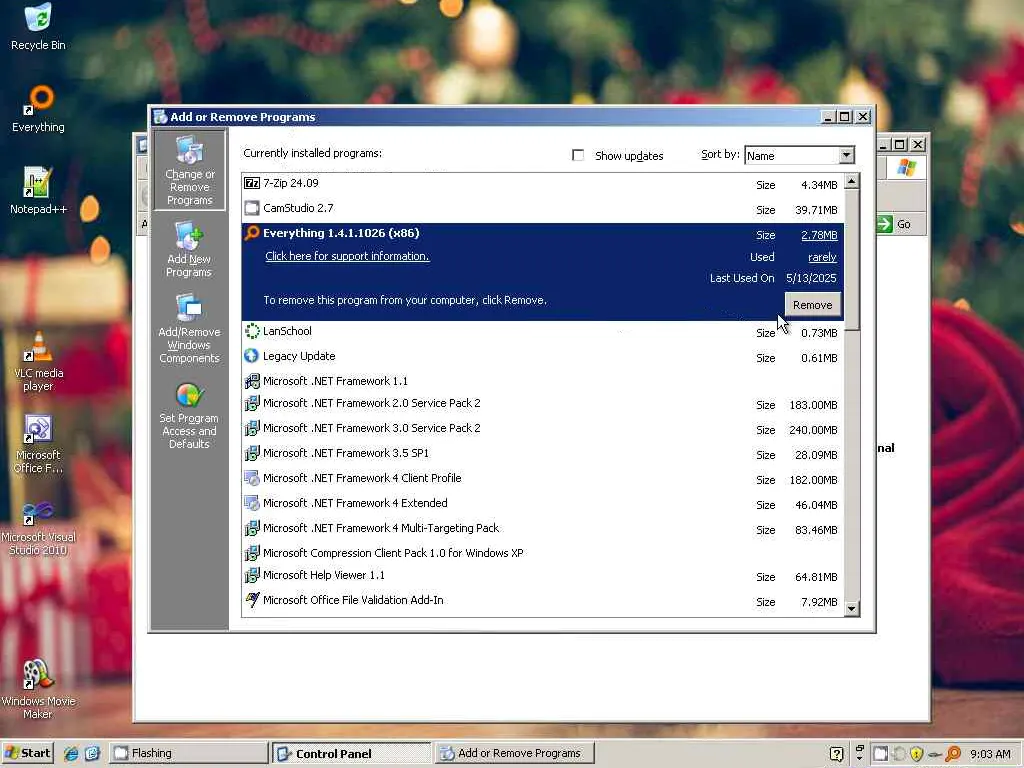The image size is (1024, 768).
Task: Open the Start menu
Action: coord(27,753)
